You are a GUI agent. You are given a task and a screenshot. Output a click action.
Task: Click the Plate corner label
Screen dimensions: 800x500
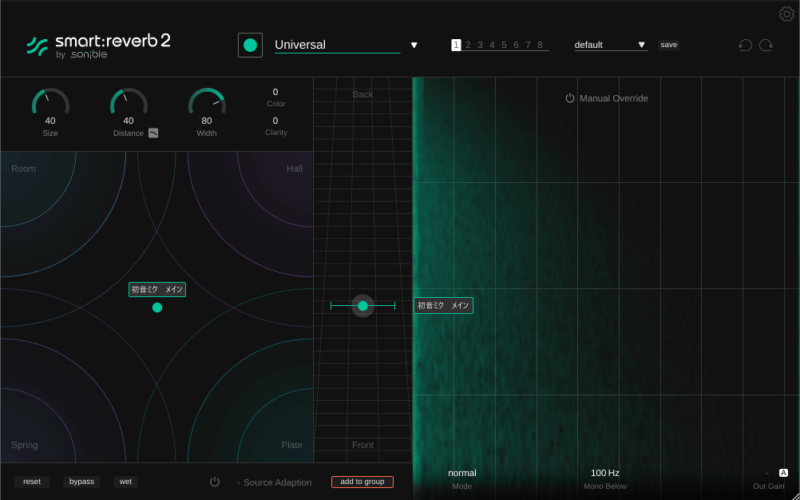(x=292, y=445)
